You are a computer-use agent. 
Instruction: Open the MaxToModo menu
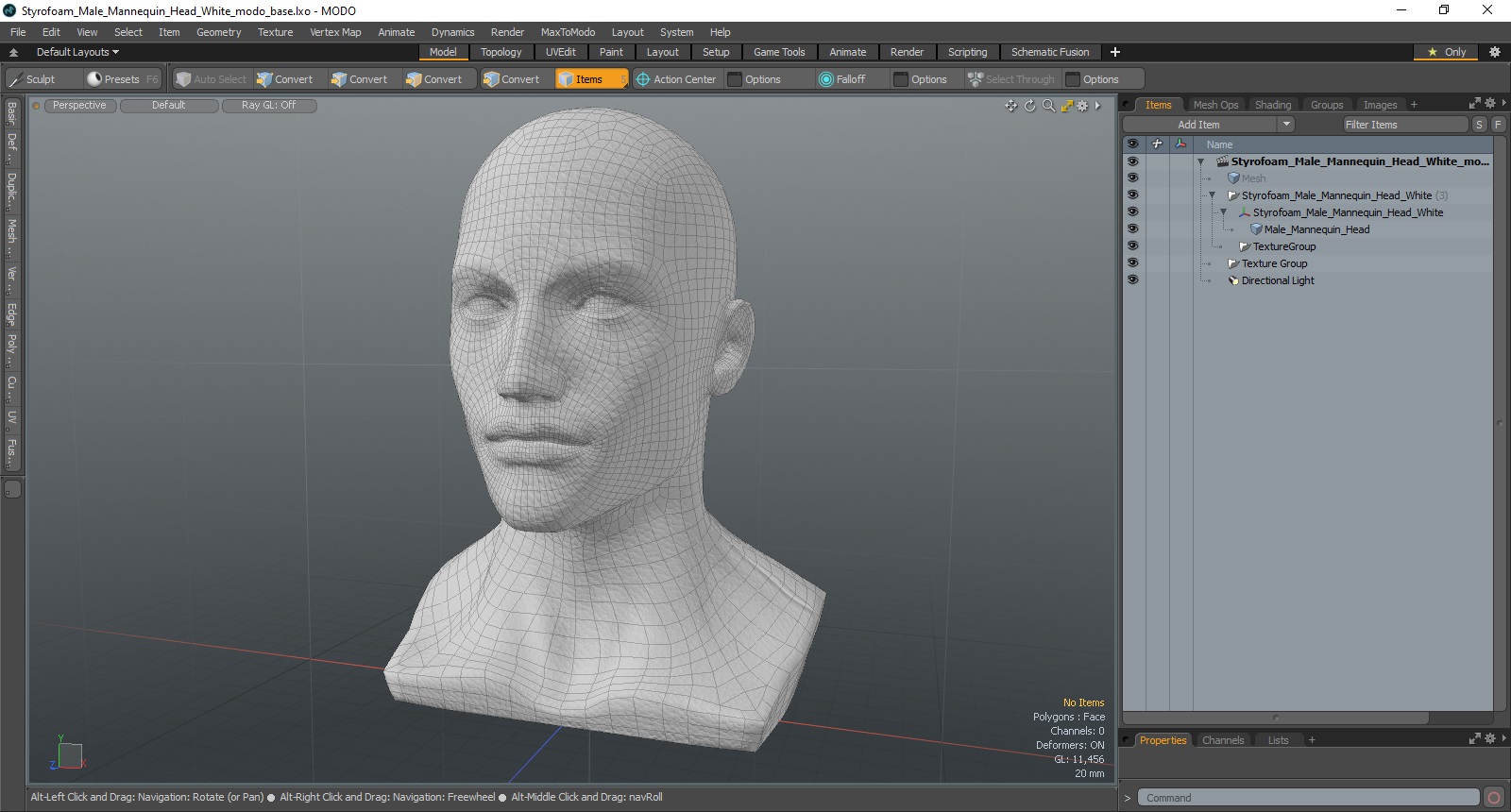point(568,32)
